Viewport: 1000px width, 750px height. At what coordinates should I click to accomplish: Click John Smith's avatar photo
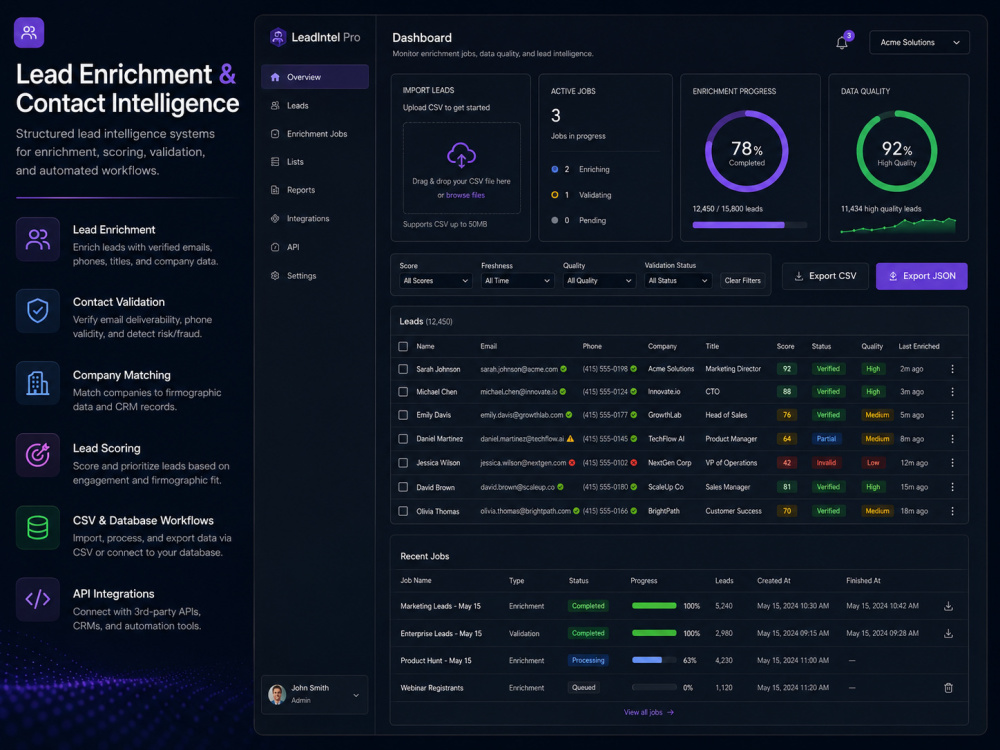[277, 695]
